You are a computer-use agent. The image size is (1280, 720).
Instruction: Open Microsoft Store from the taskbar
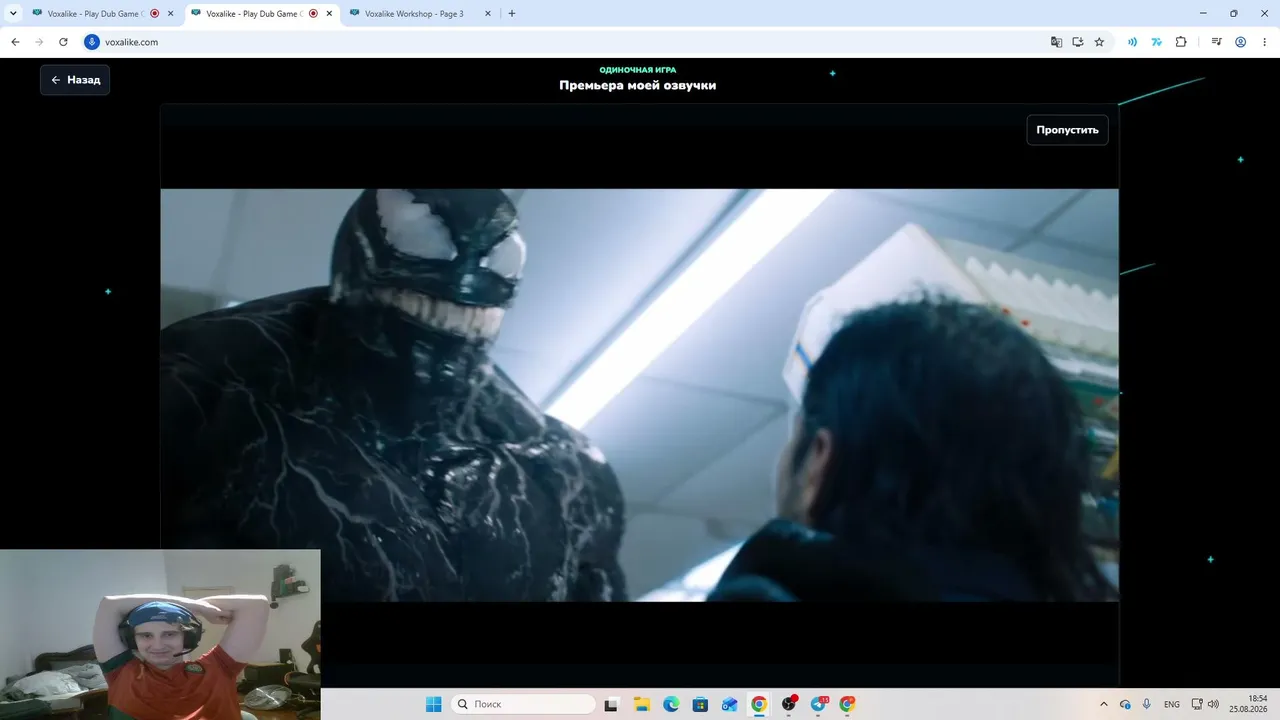point(701,704)
